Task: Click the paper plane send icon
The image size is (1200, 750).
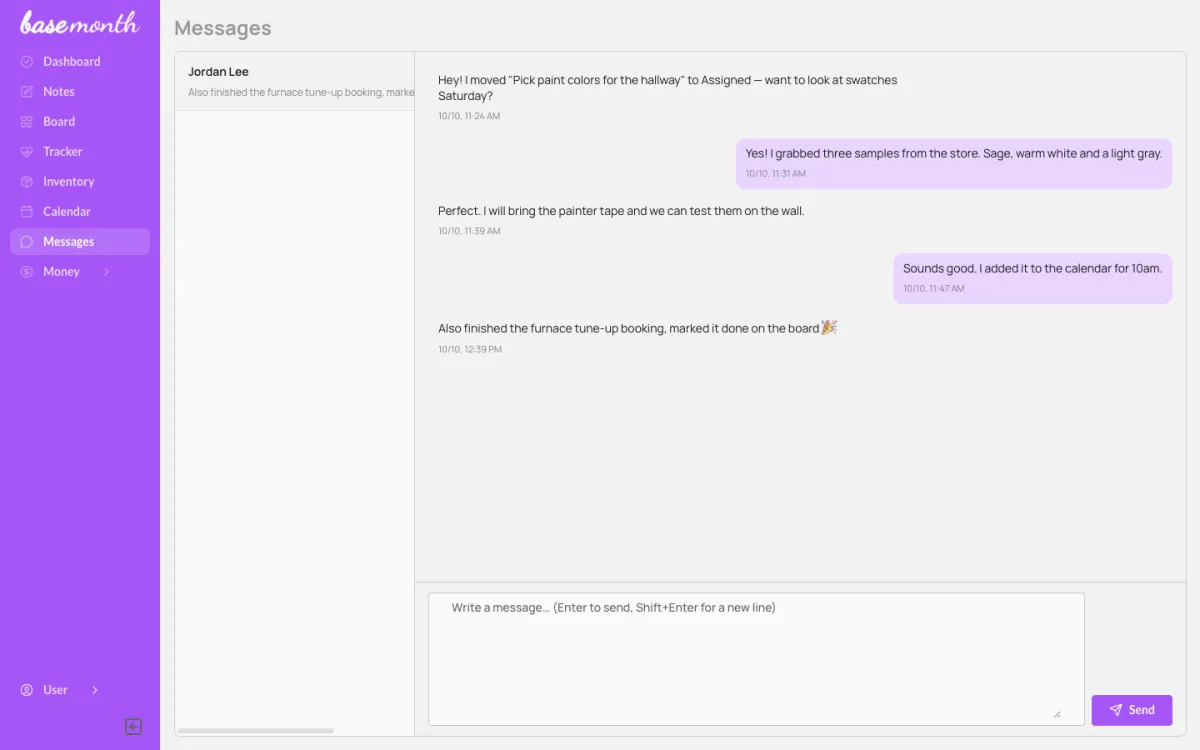Action: click(x=1116, y=710)
